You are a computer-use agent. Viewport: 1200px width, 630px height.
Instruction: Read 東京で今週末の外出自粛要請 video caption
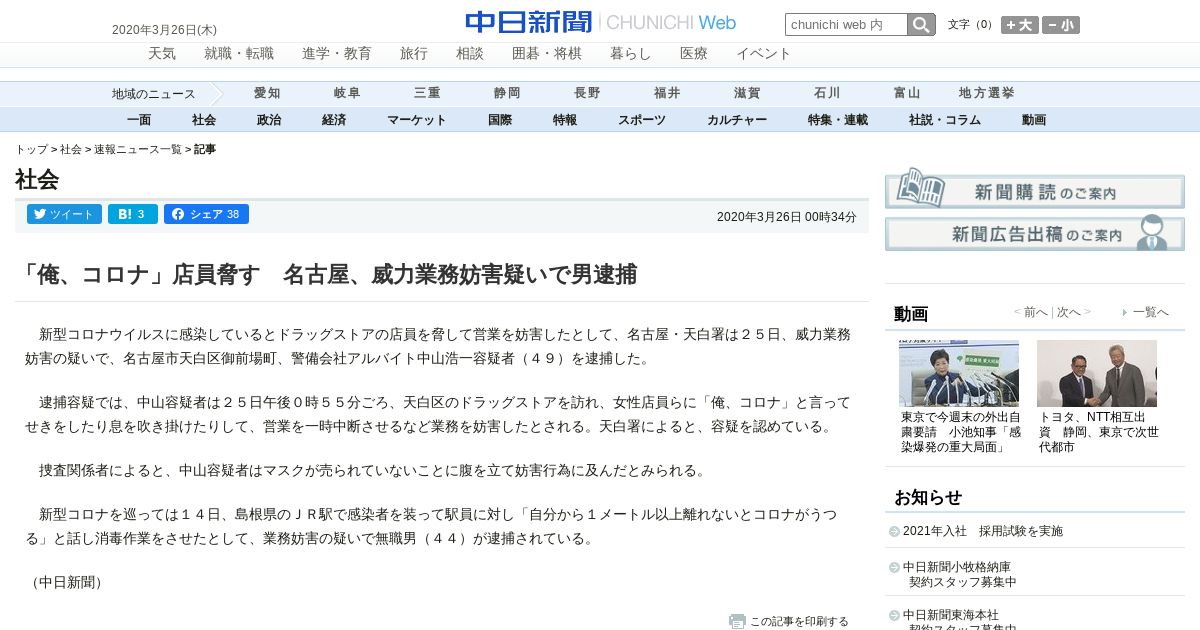(x=961, y=432)
